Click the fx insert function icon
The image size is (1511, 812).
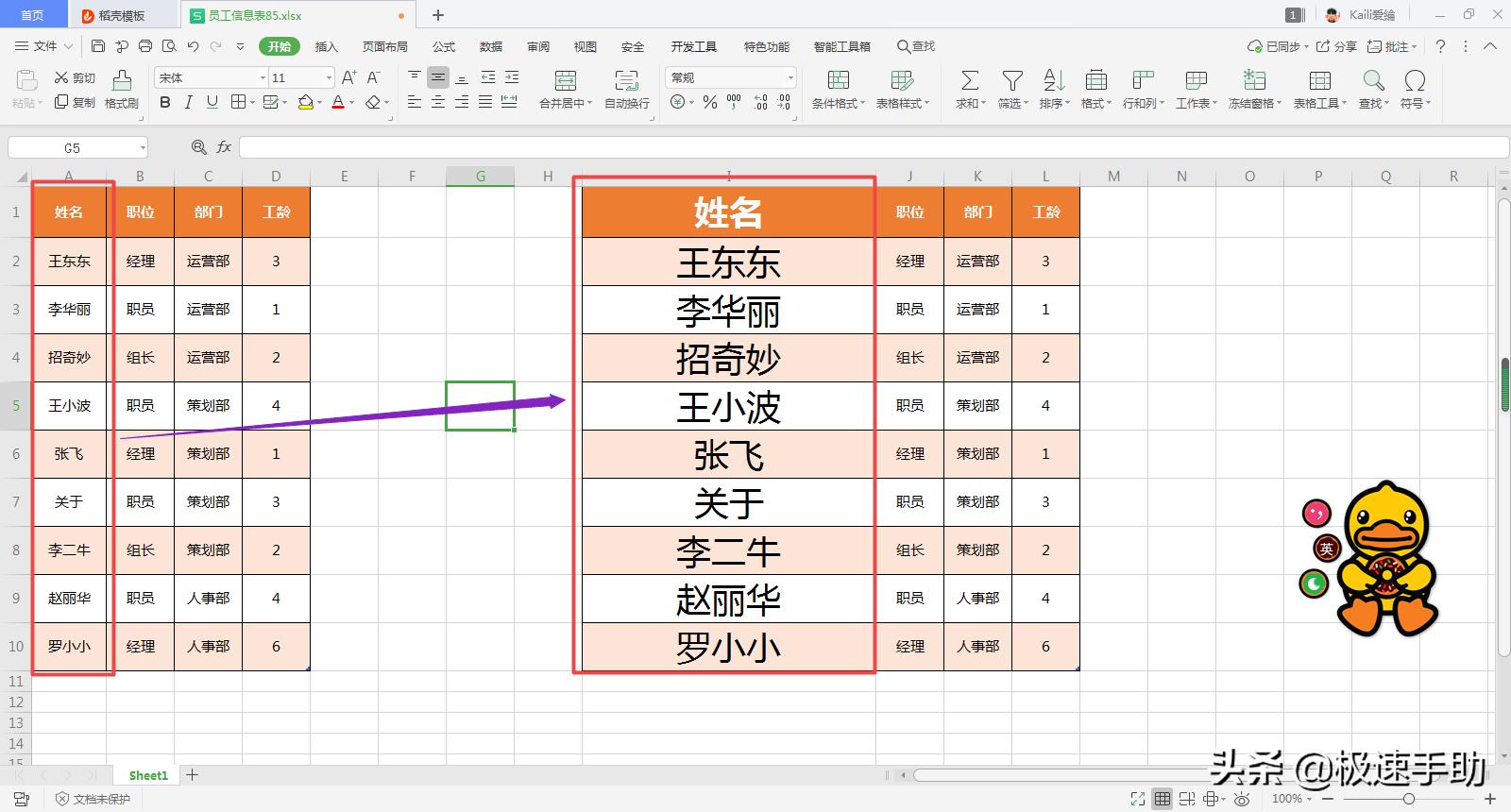[224, 147]
